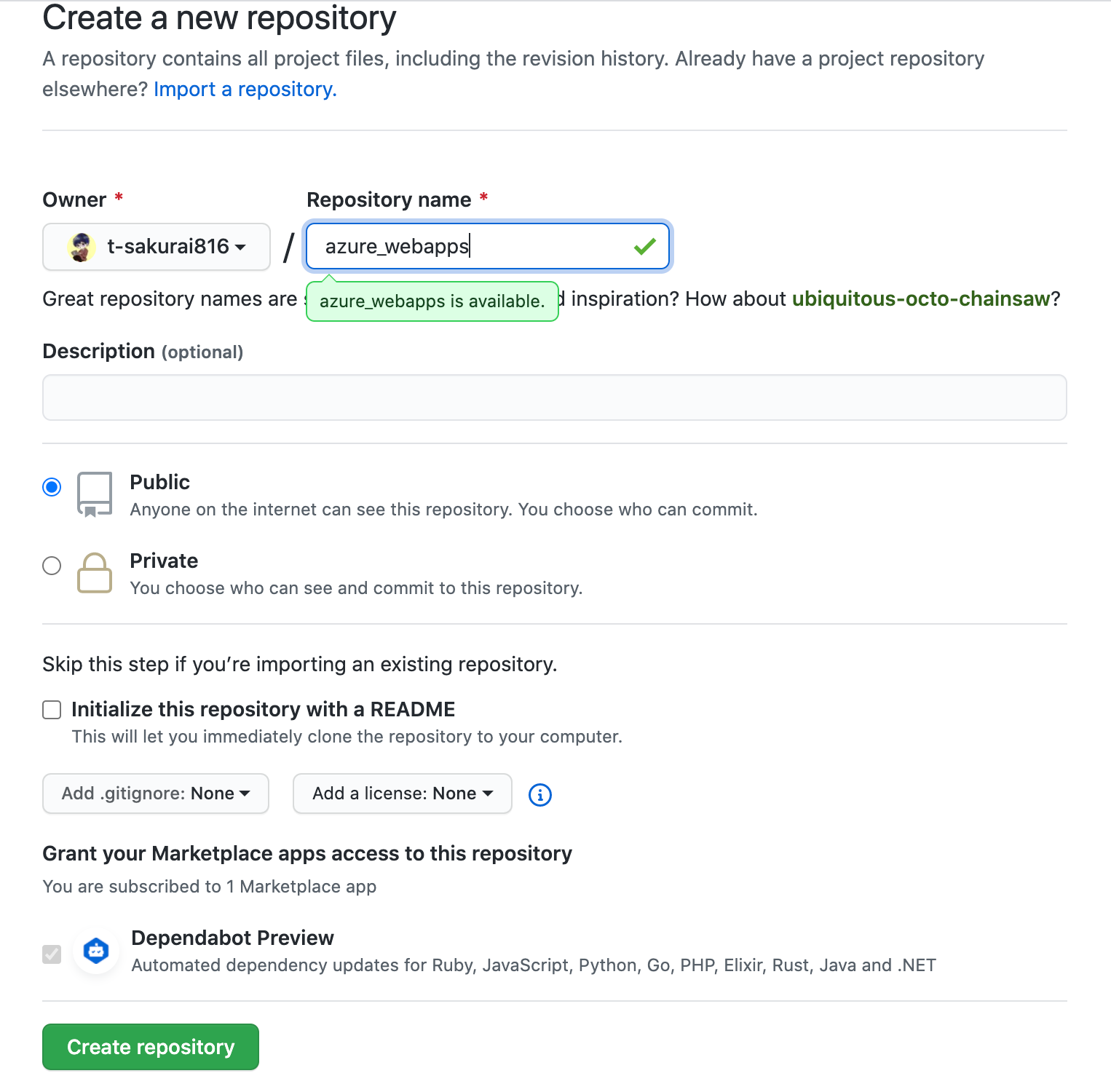Click the Public option label text

click(159, 482)
